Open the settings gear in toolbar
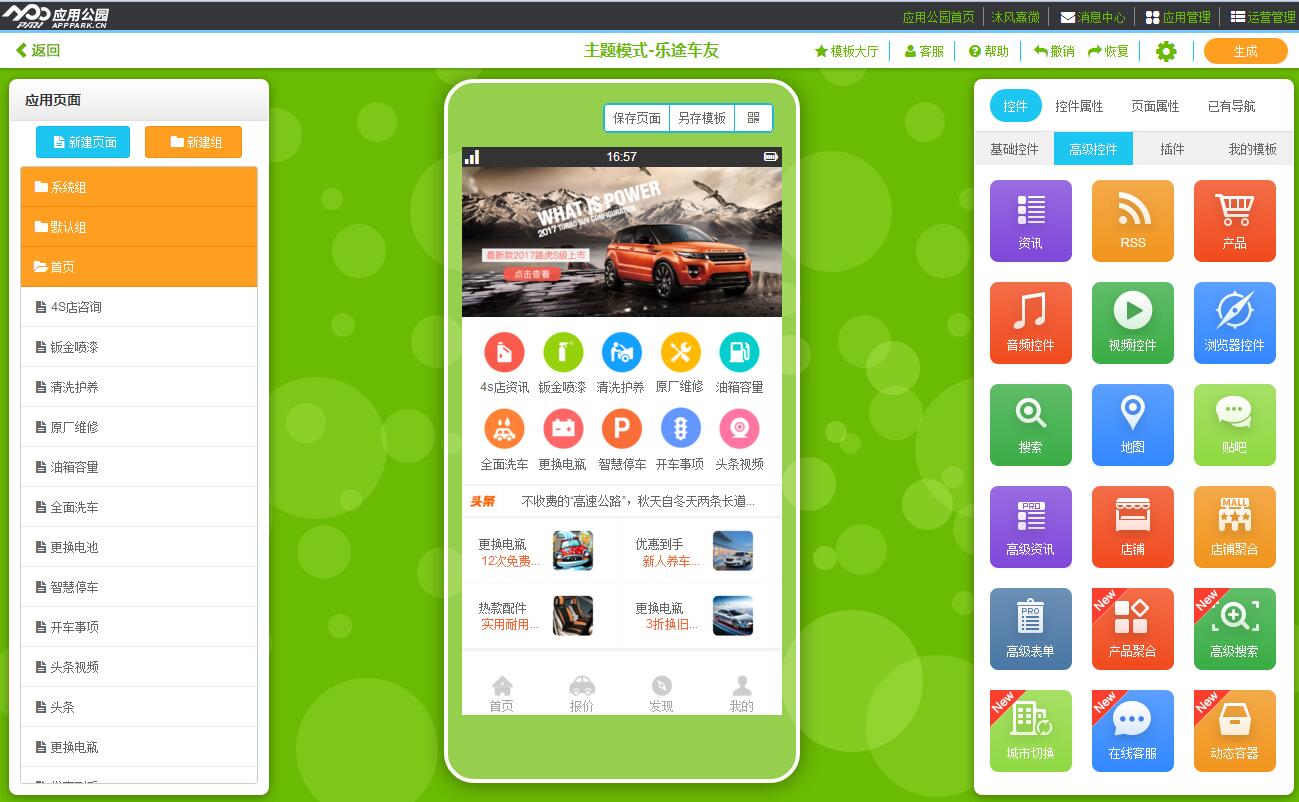1299x802 pixels. [x=1165, y=51]
